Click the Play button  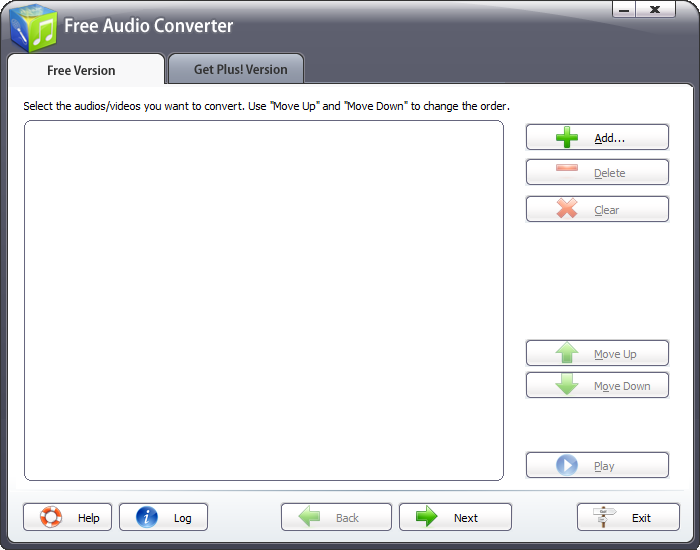point(597,465)
